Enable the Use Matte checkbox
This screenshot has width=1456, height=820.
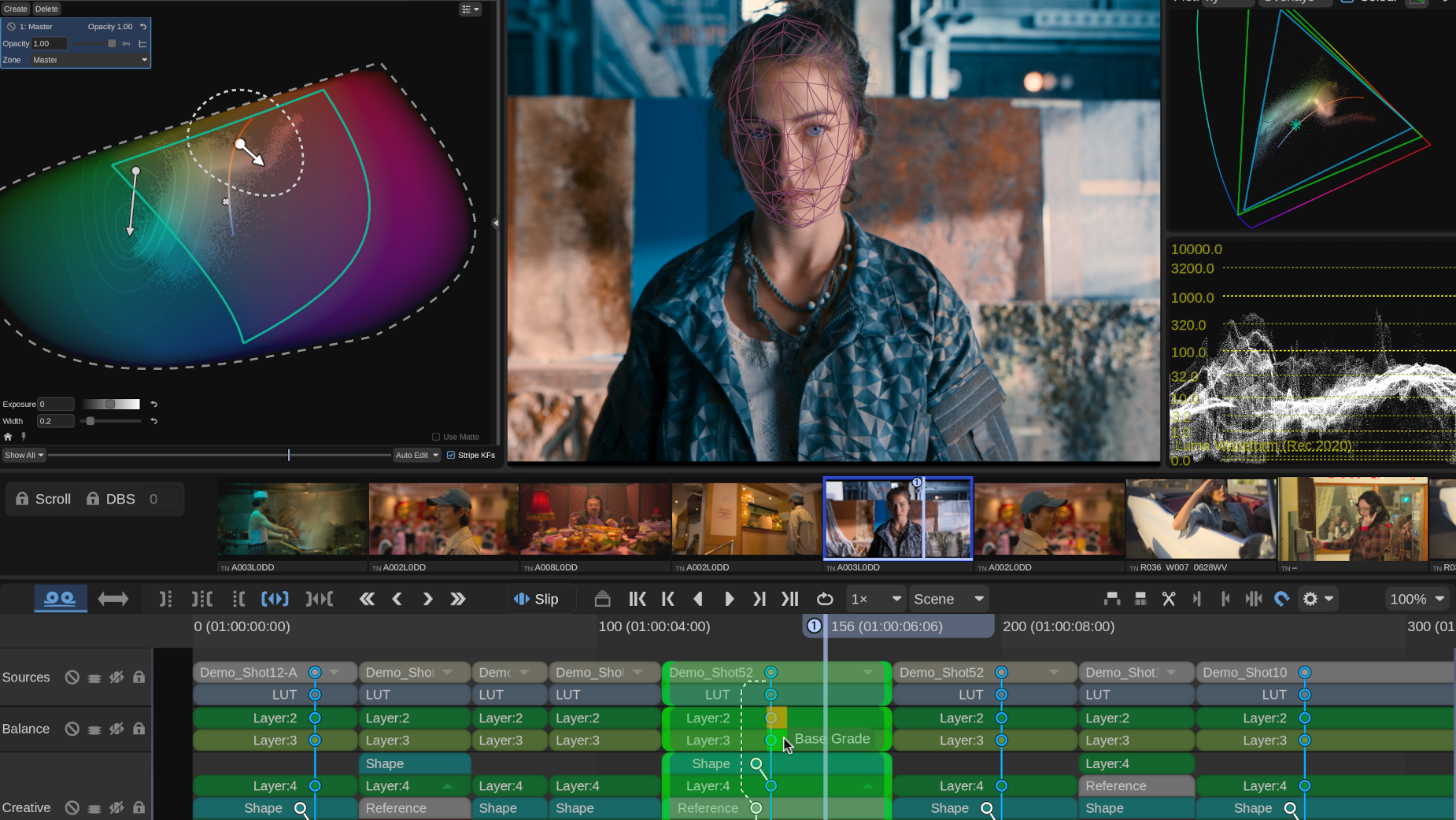point(435,437)
